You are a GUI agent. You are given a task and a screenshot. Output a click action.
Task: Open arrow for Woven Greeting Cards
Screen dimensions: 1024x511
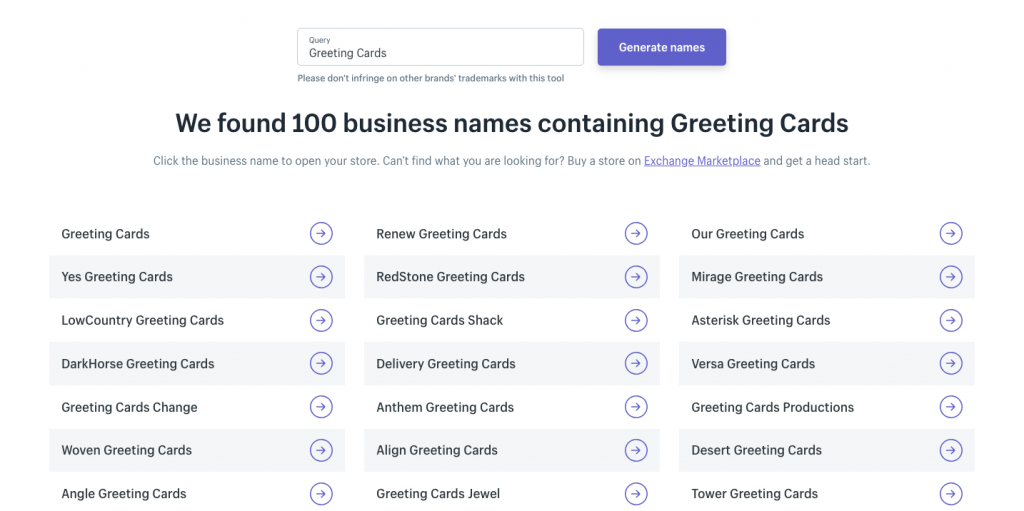[x=321, y=450]
